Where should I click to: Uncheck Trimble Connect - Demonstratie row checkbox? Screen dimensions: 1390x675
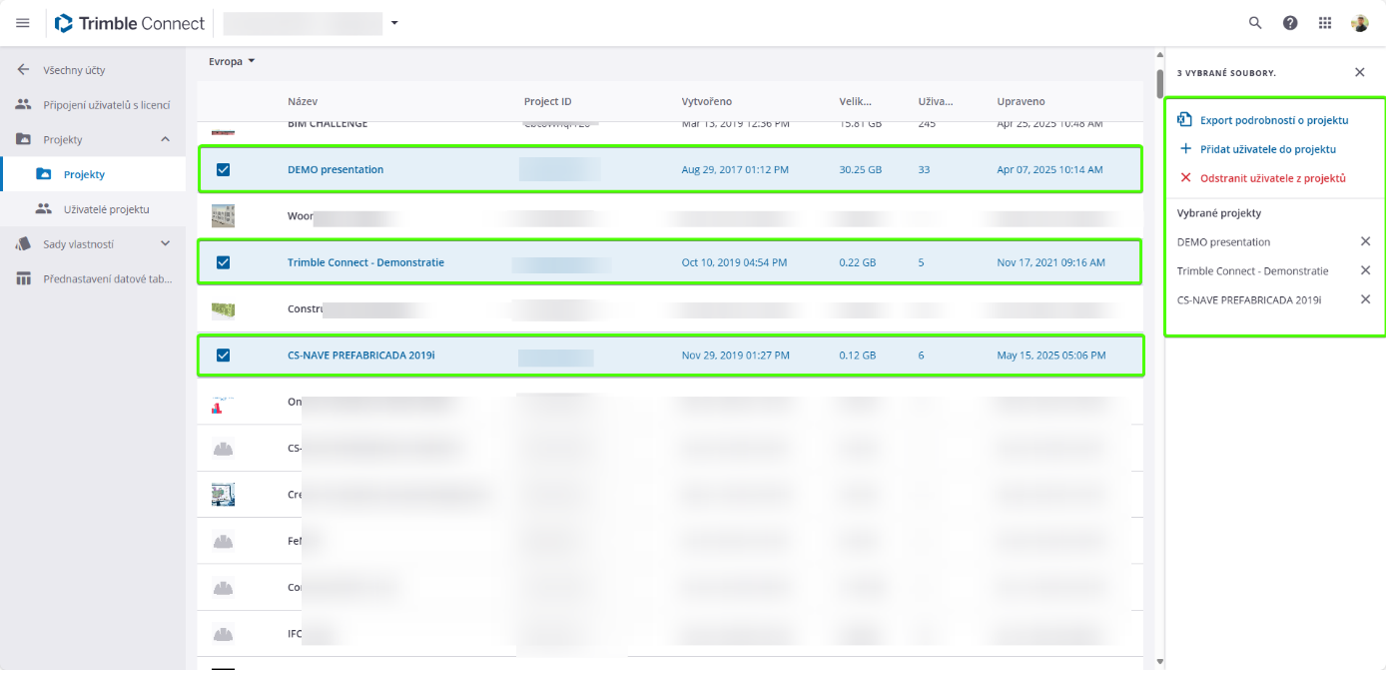tap(223, 262)
